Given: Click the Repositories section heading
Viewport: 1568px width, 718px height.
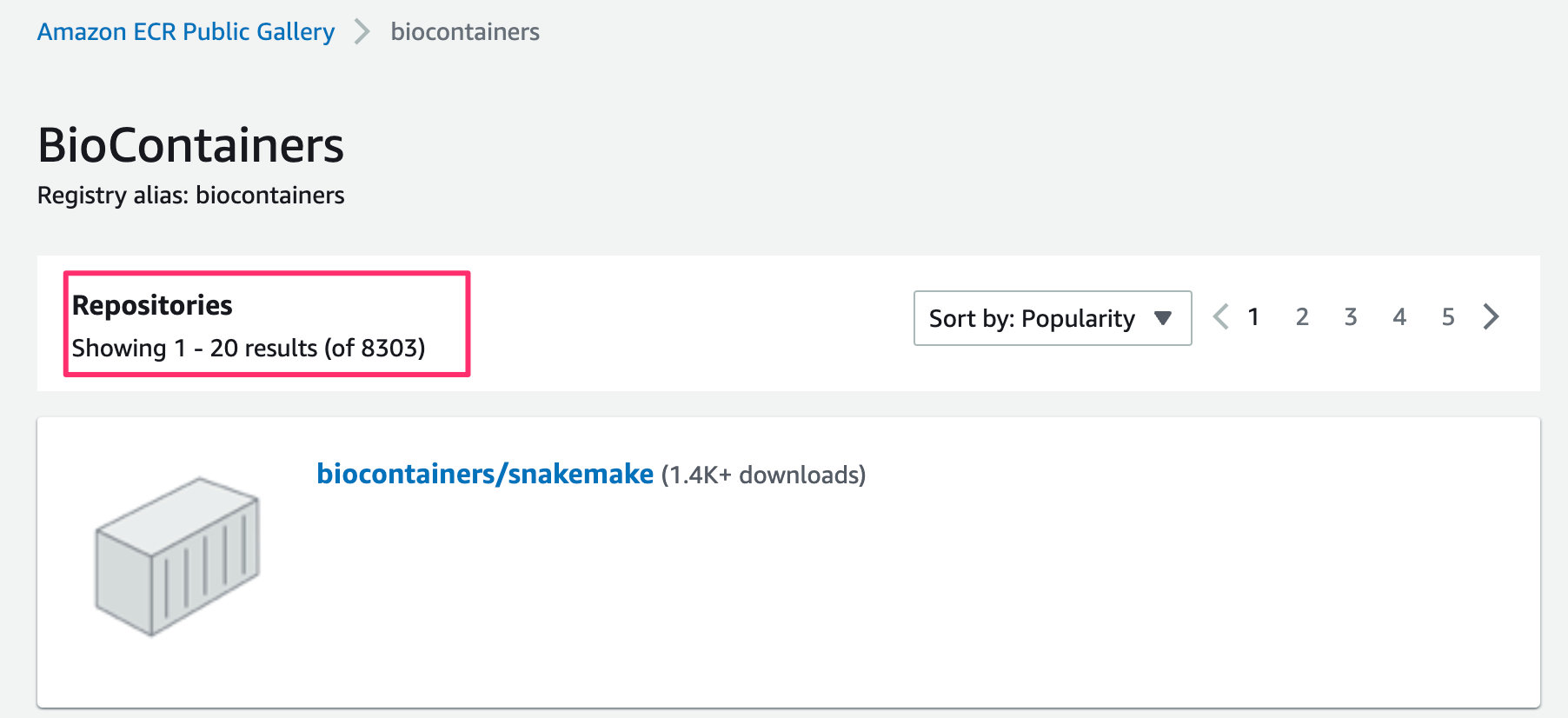Looking at the screenshot, I should 153,304.
